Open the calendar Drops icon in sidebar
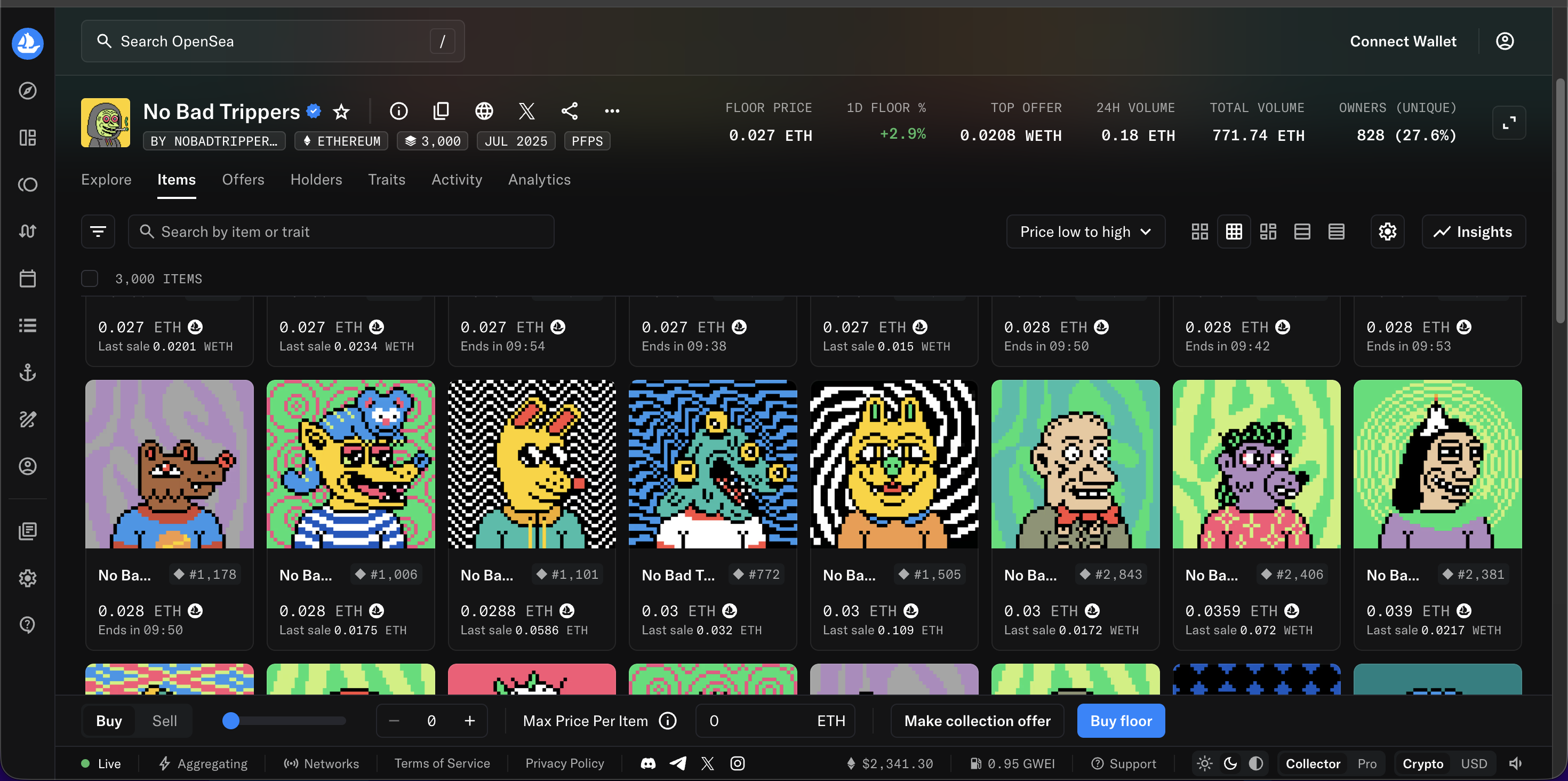Screen dimensions: 1568x781 [x=27, y=278]
